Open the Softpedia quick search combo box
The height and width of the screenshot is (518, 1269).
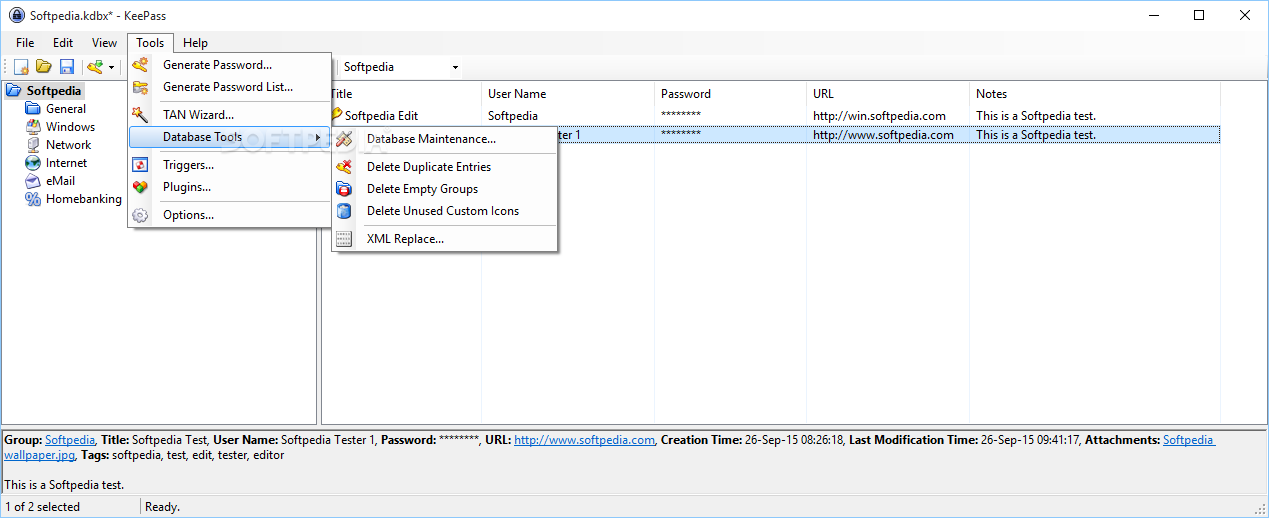pos(399,67)
